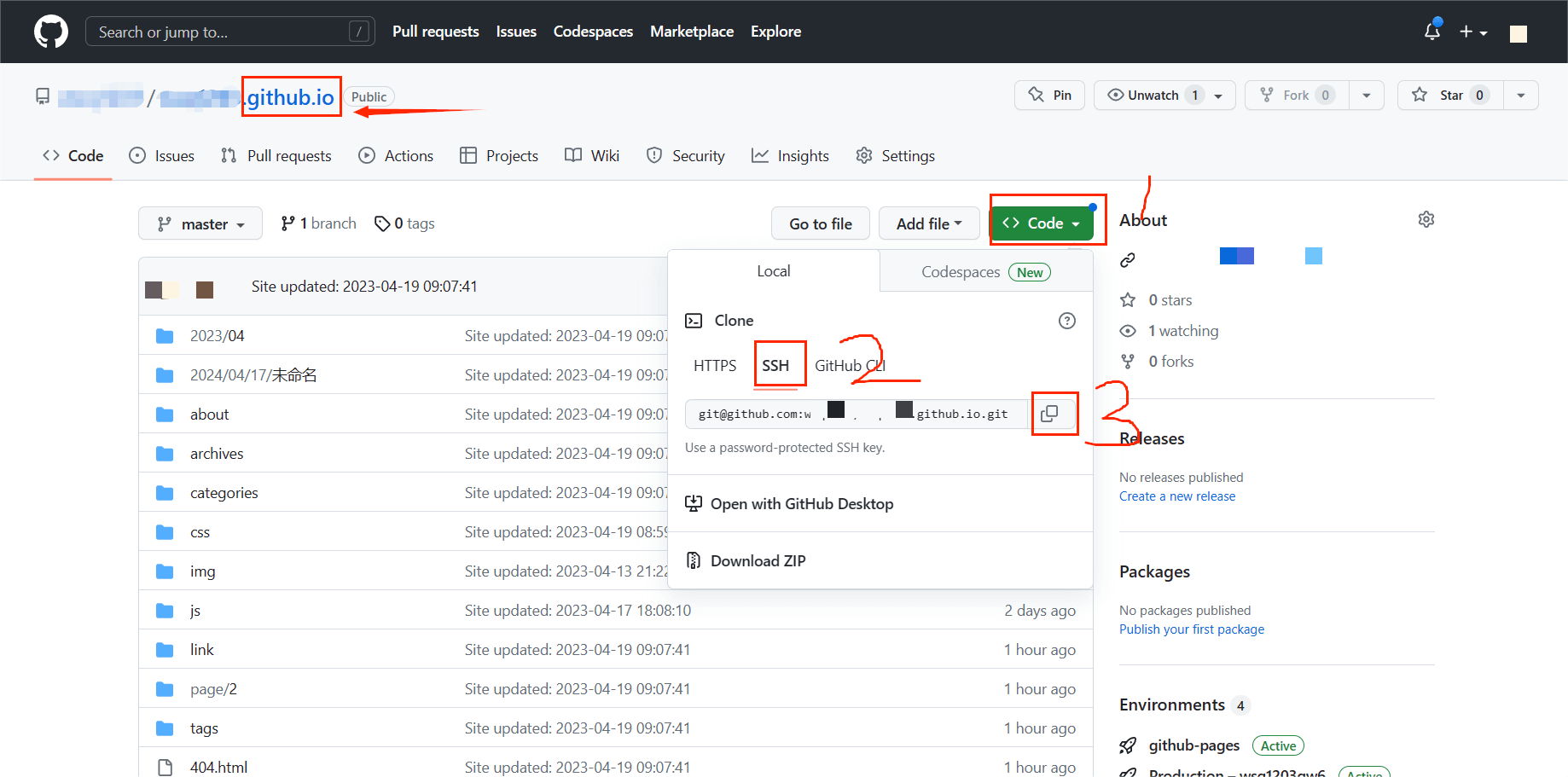The height and width of the screenshot is (777, 1568).
Task: View the 1 branch link
Action: [318, 223]
